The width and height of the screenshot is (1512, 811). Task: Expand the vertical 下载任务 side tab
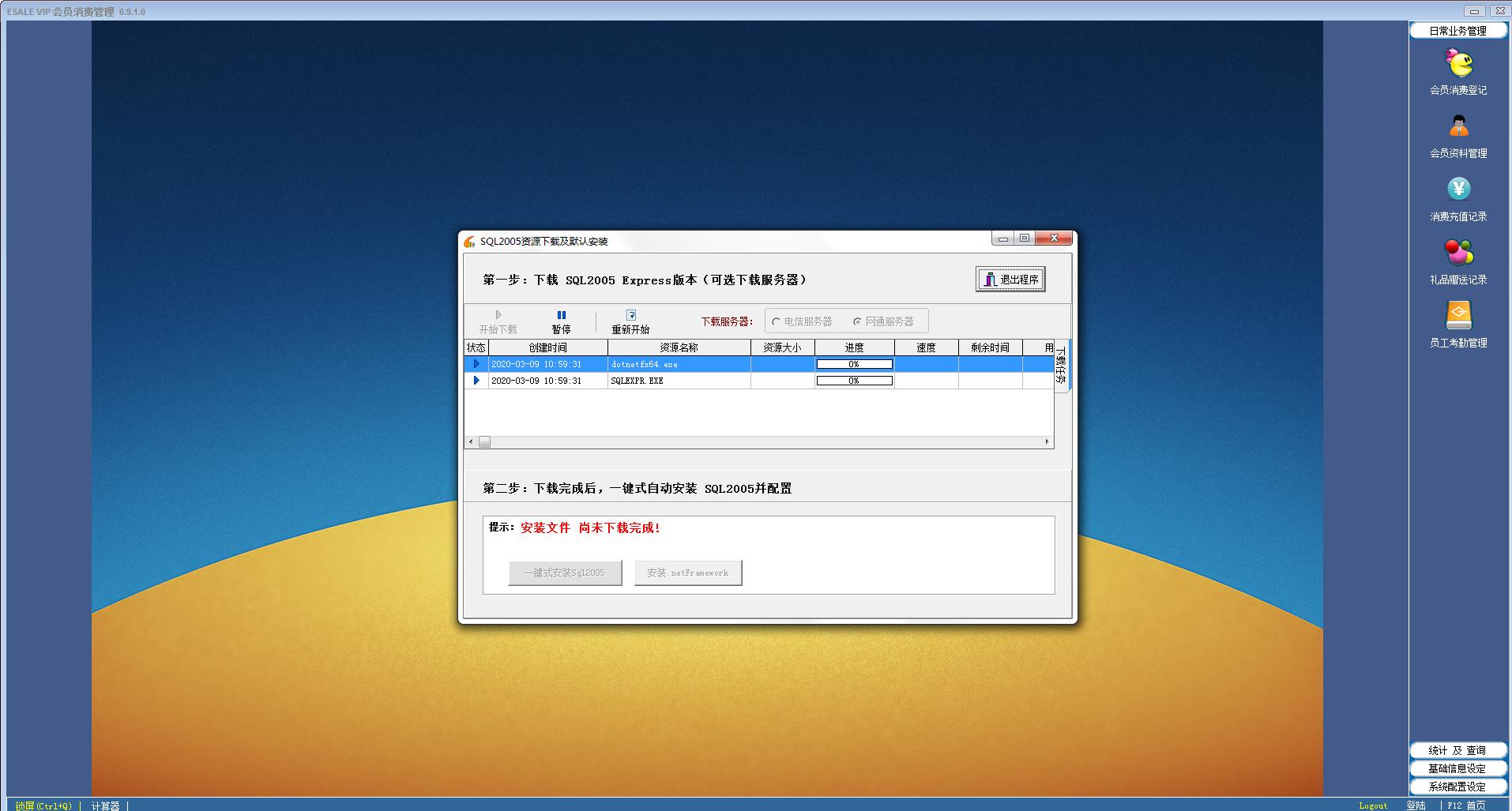click(x=1062, y=365)
